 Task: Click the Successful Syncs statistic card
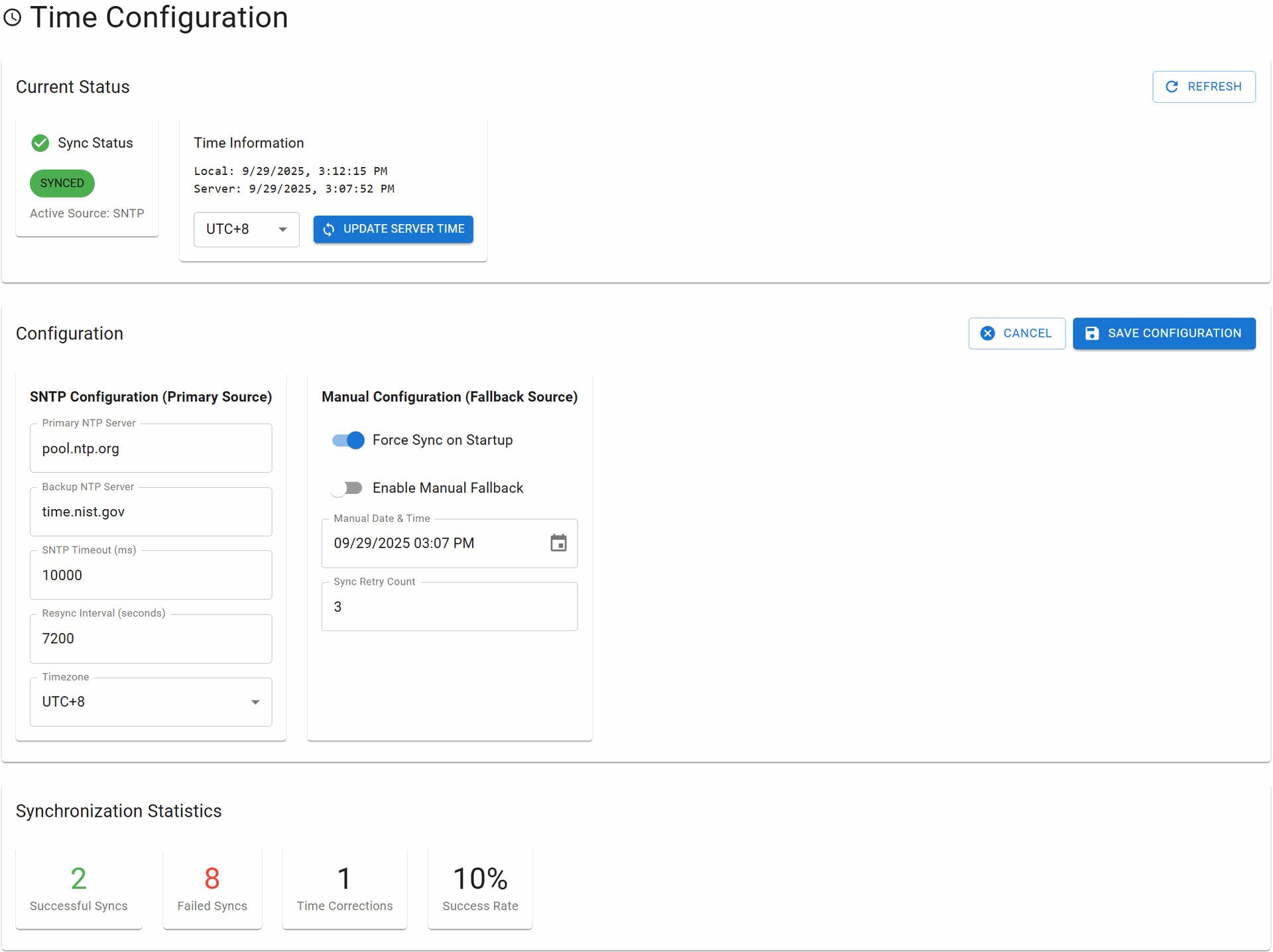point(79,888)
